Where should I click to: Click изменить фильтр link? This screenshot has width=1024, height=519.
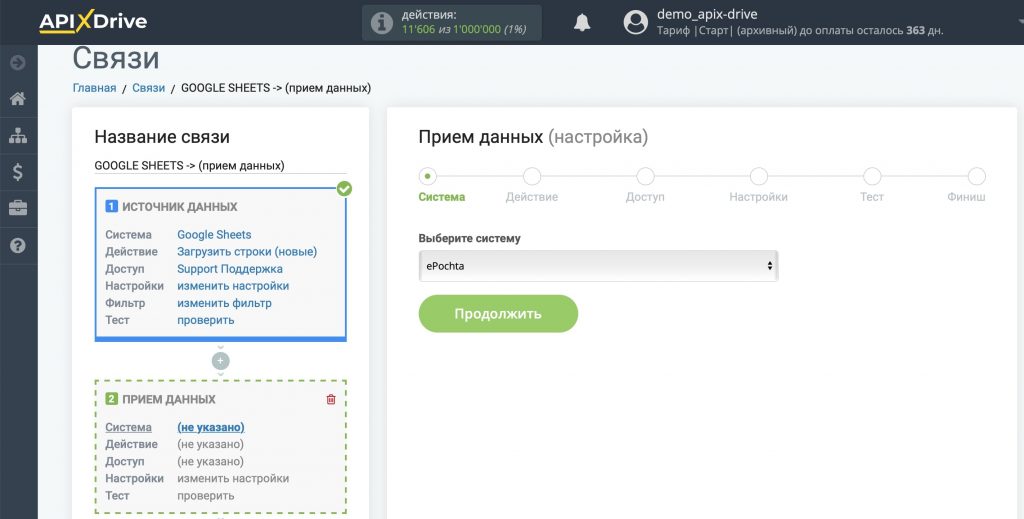224,303
